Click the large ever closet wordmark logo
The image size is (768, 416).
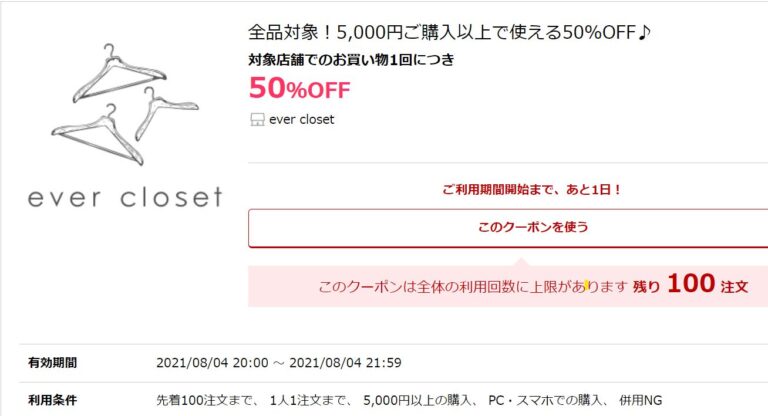pos(125,197)
